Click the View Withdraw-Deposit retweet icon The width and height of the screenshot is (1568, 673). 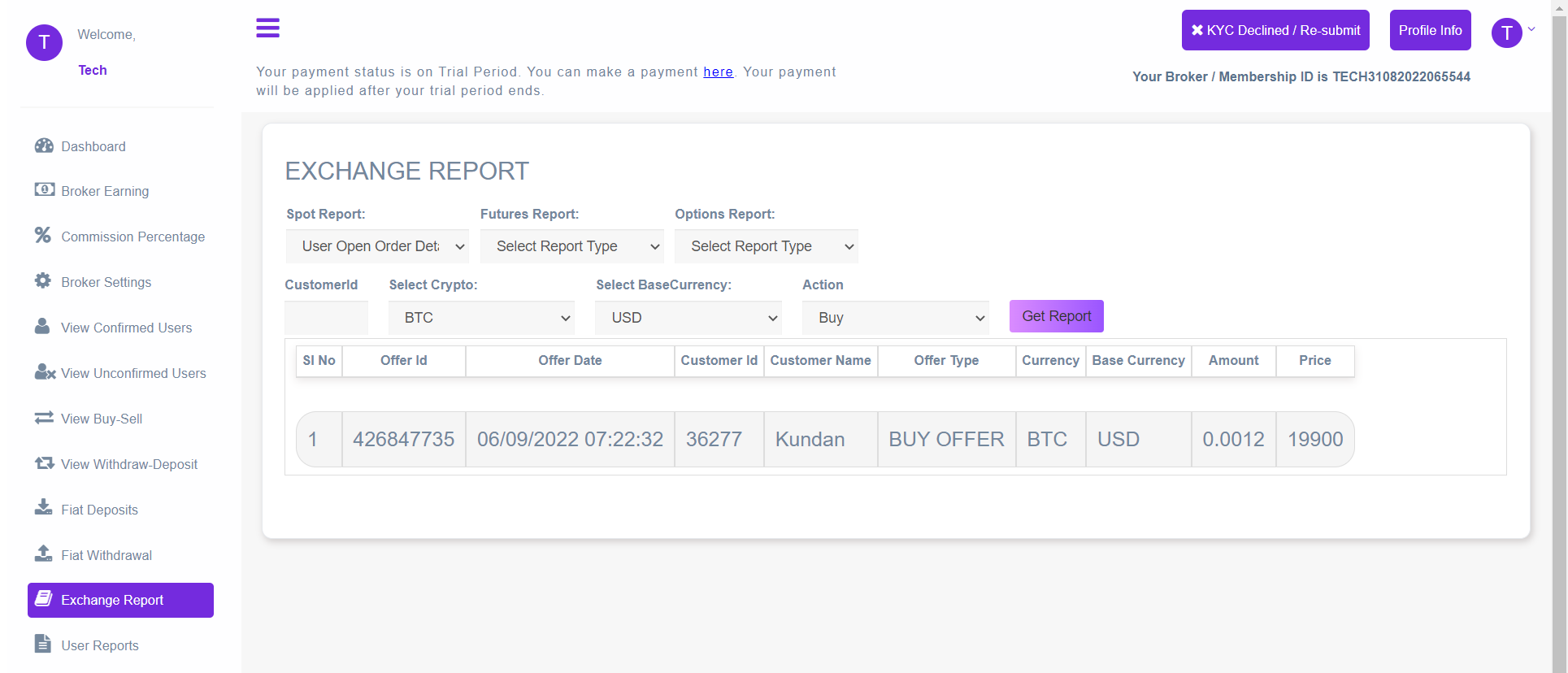tap(44, 462)
